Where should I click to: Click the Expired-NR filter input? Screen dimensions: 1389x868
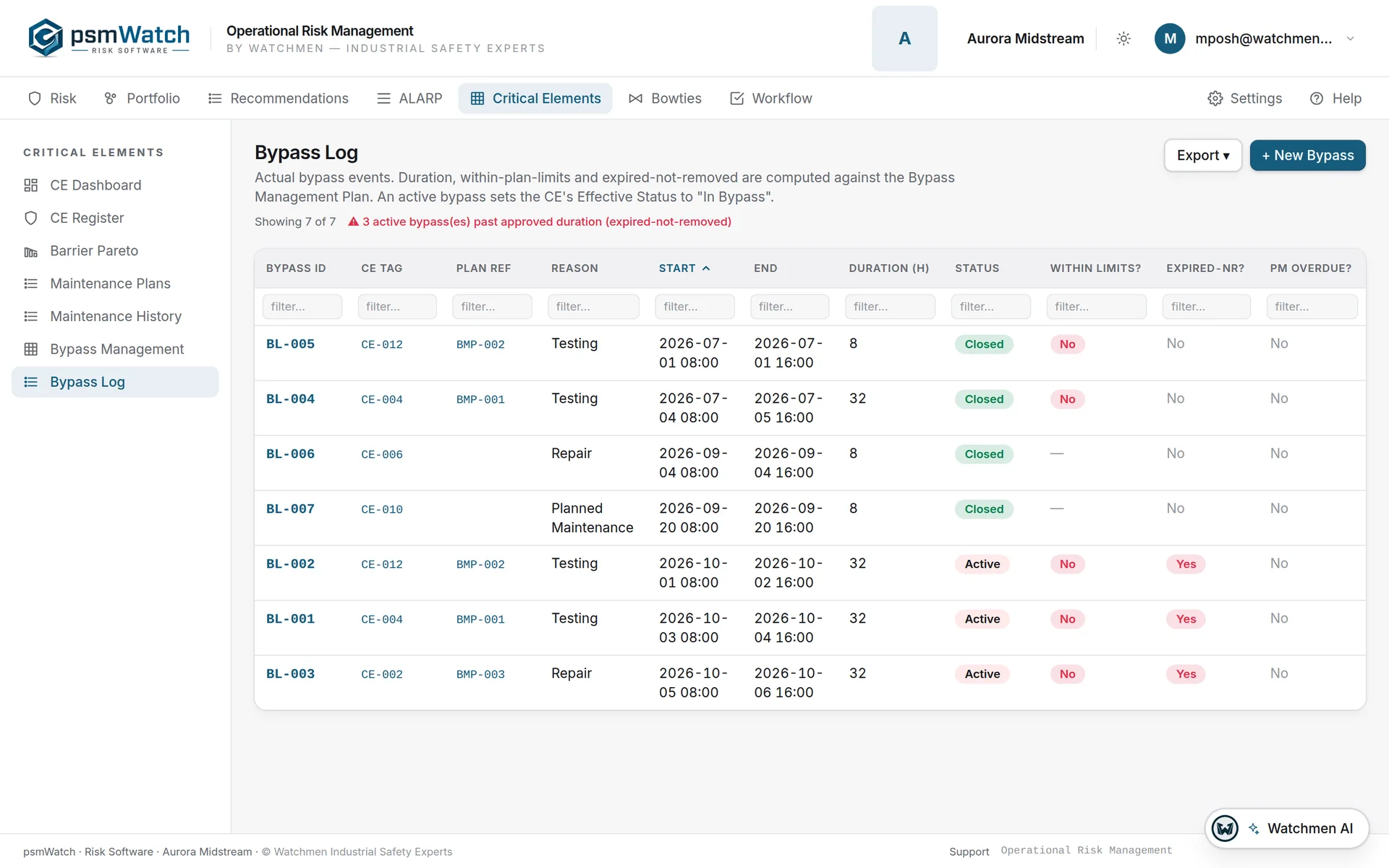coord(1206,307)
